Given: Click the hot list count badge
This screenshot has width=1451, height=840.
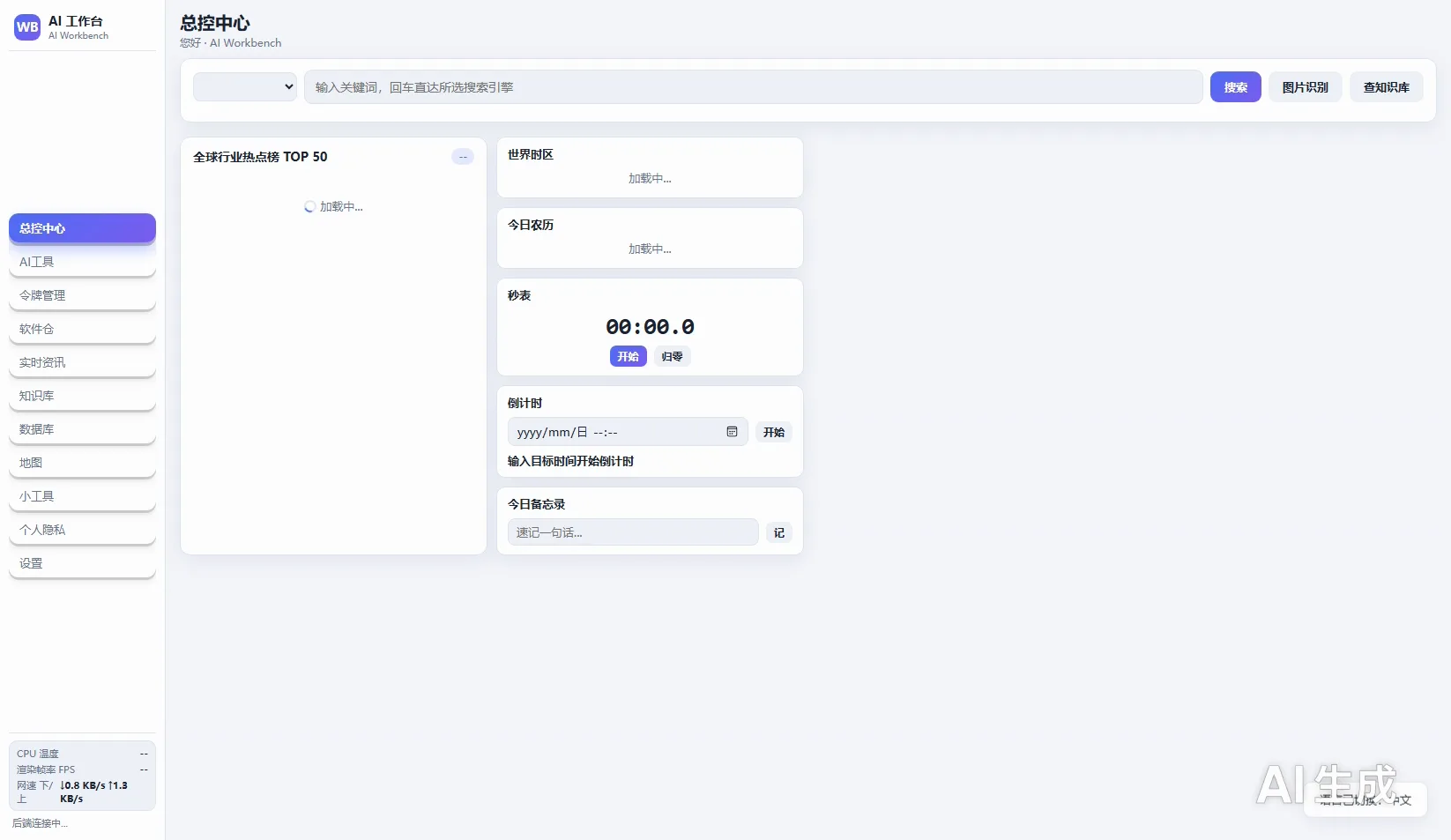Looking at the screenshot, I should 463,157.
